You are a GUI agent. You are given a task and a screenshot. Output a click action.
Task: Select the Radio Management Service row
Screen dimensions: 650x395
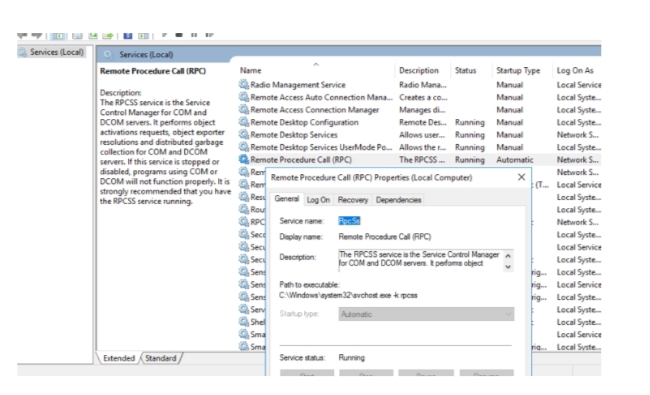click(298, 85)
